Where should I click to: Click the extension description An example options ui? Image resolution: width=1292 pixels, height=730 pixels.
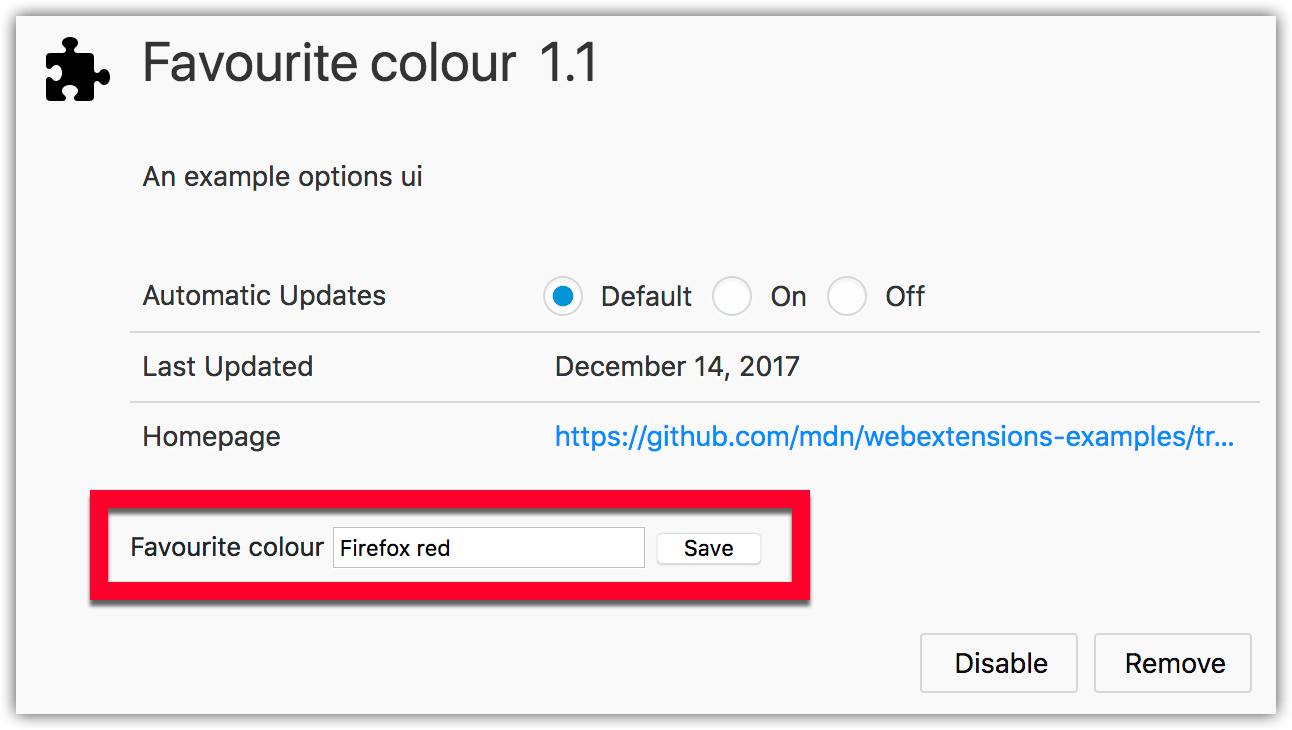click(282, 176)
